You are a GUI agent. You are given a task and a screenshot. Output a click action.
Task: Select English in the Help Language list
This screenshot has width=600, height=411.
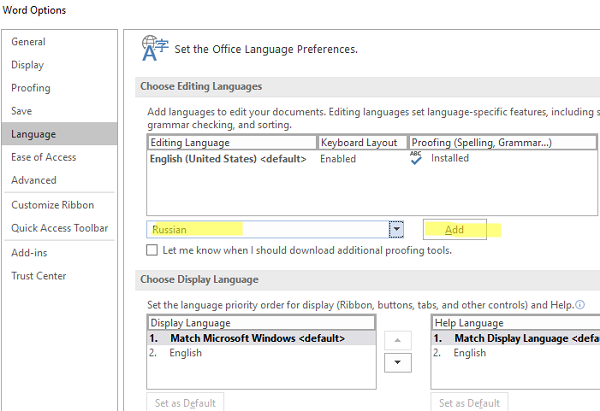click(516, 353)
